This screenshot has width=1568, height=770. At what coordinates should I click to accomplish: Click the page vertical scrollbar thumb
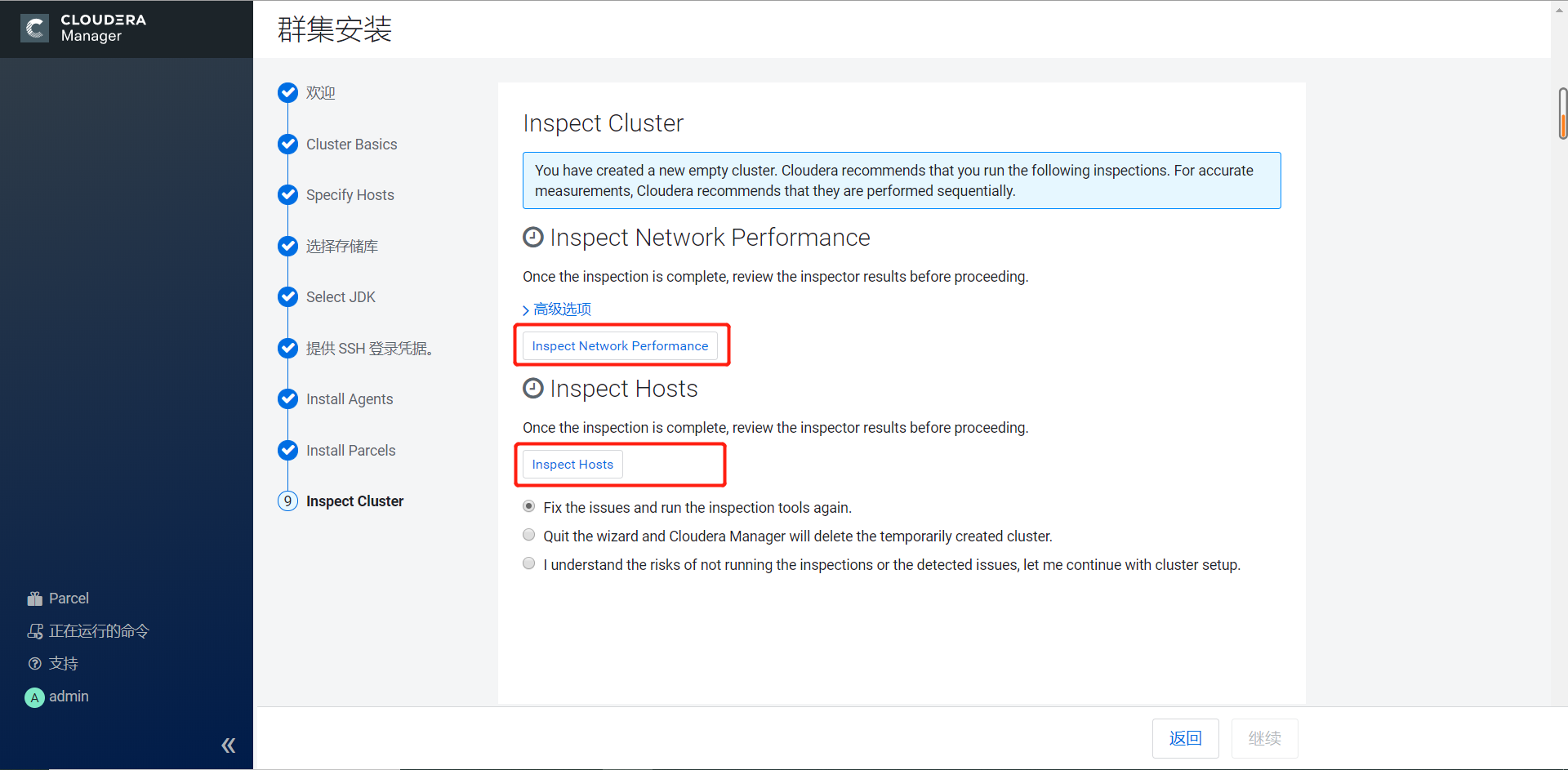[1562, 113]
